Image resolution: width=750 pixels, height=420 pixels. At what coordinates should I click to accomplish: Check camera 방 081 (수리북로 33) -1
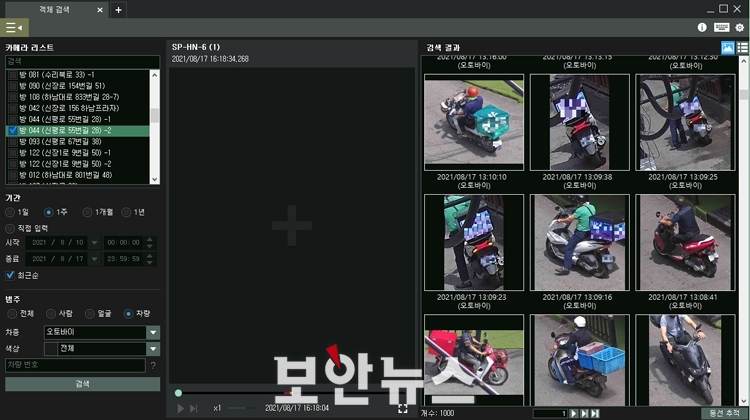point(12,75)
